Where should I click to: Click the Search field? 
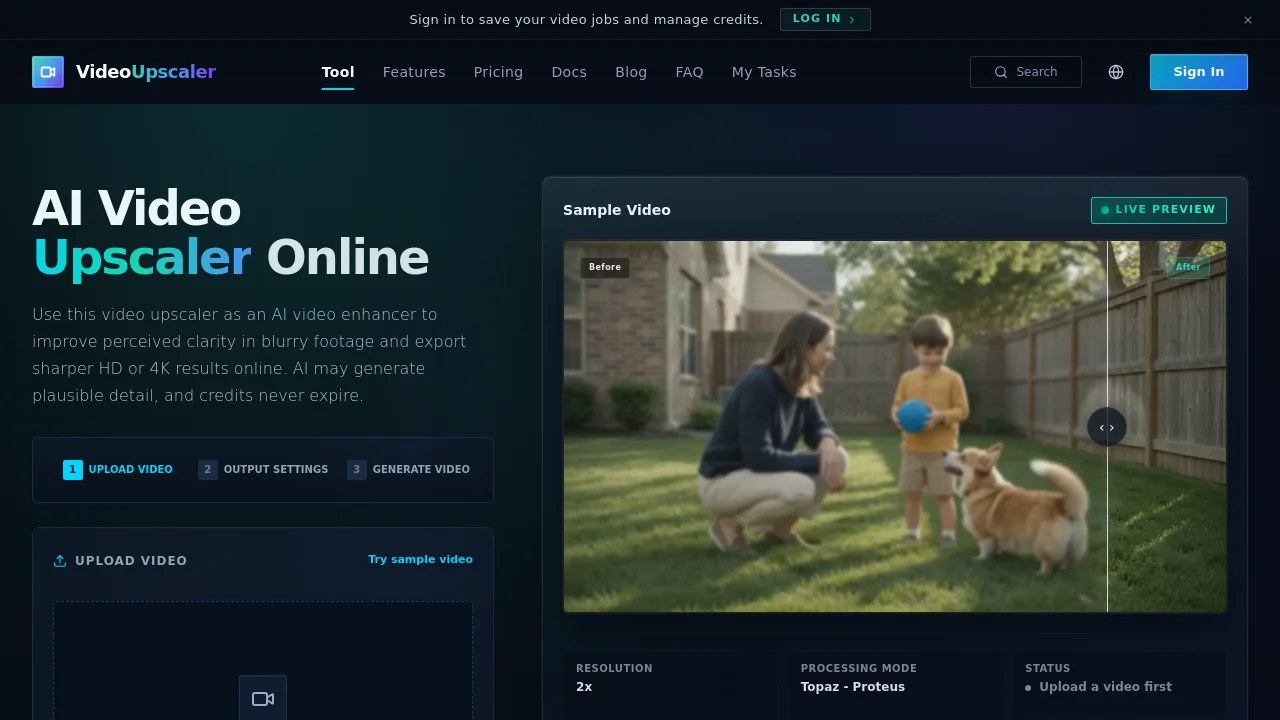(1025, 72)
